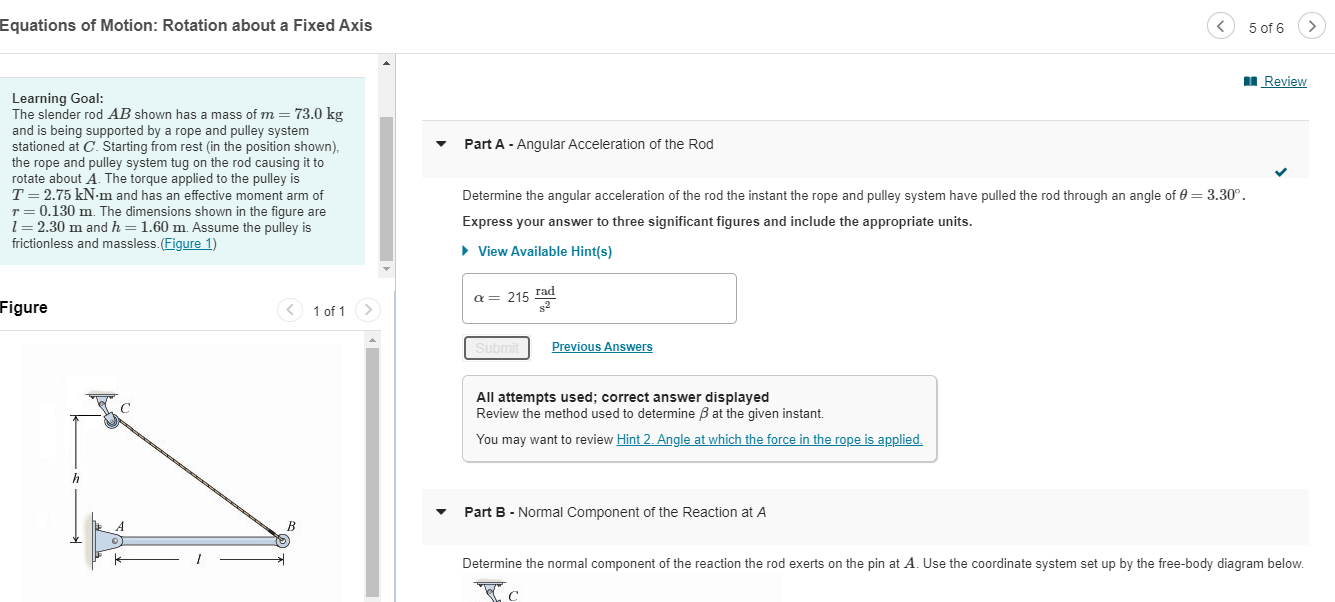Screen dimensions: 1335x602
Task: Open Hint 2 about rope force angle
Action: click(x=769, y=439)
